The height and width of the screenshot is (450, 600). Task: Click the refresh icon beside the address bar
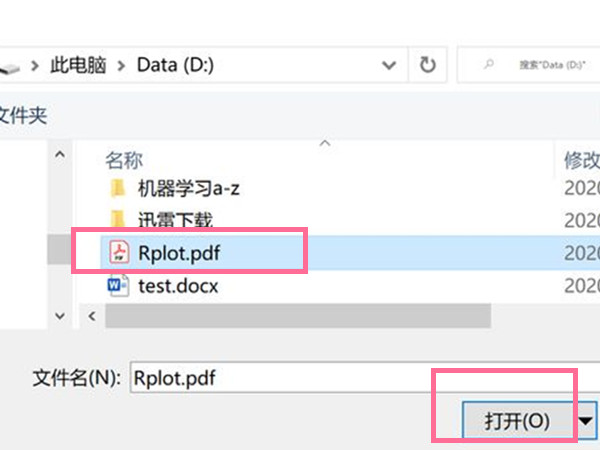[428, 66]
